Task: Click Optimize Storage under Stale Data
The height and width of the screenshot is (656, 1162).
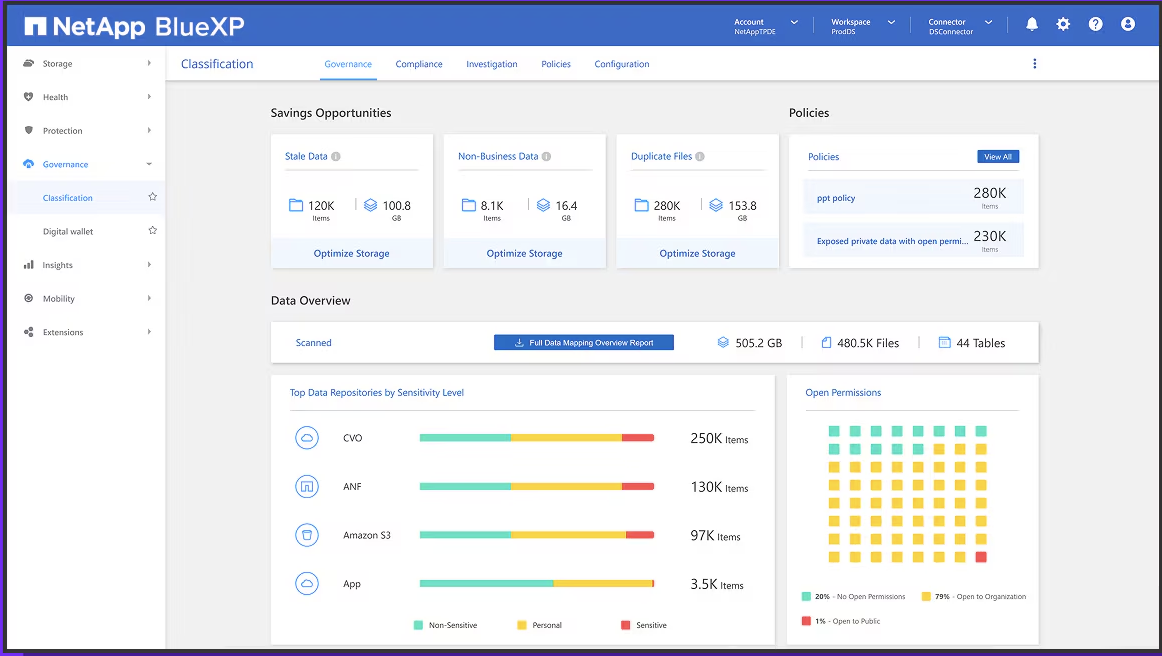Action: [x=351, y=254]
